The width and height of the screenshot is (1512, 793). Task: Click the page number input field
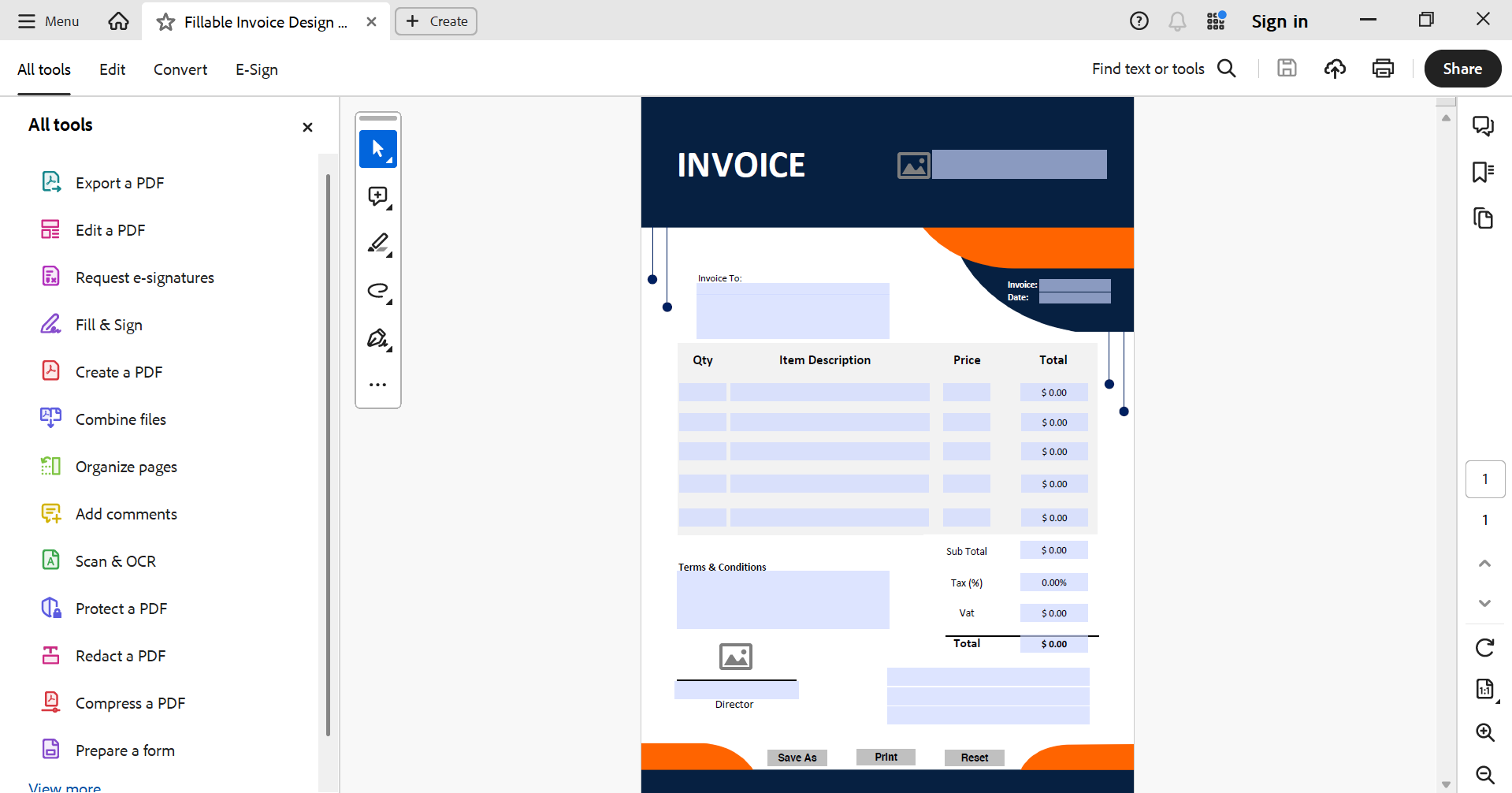pyautogui.click(x=1485, y=478)
